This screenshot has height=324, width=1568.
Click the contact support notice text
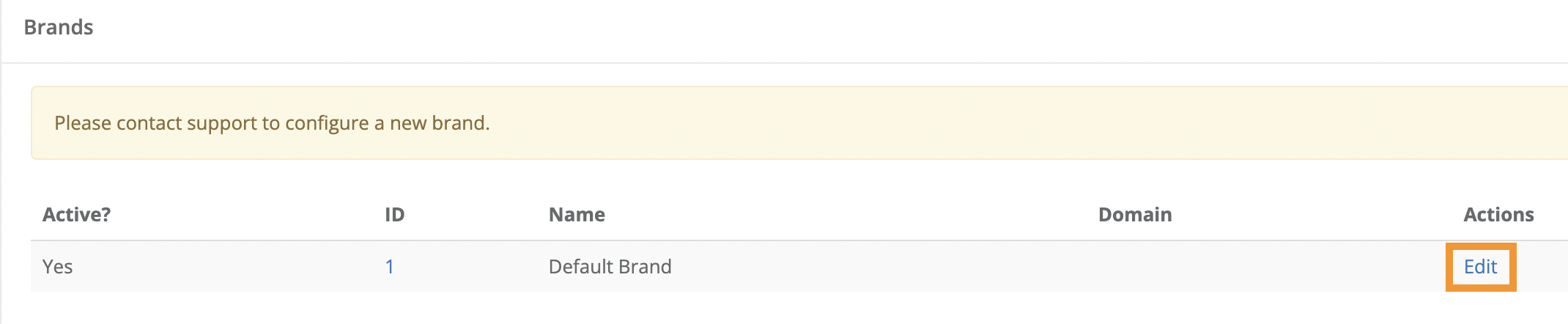[272, 123]
